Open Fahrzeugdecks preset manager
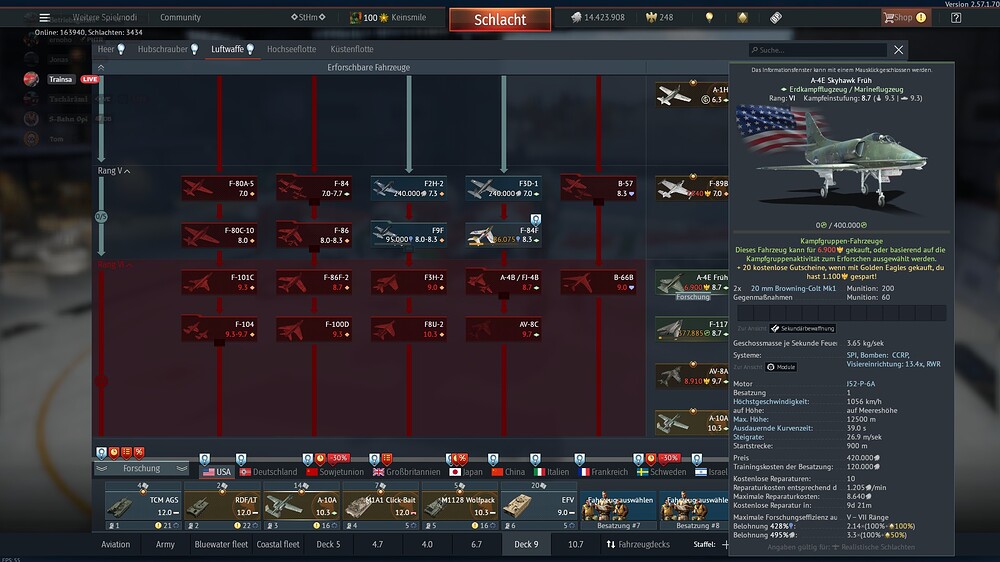 (638, 545)
